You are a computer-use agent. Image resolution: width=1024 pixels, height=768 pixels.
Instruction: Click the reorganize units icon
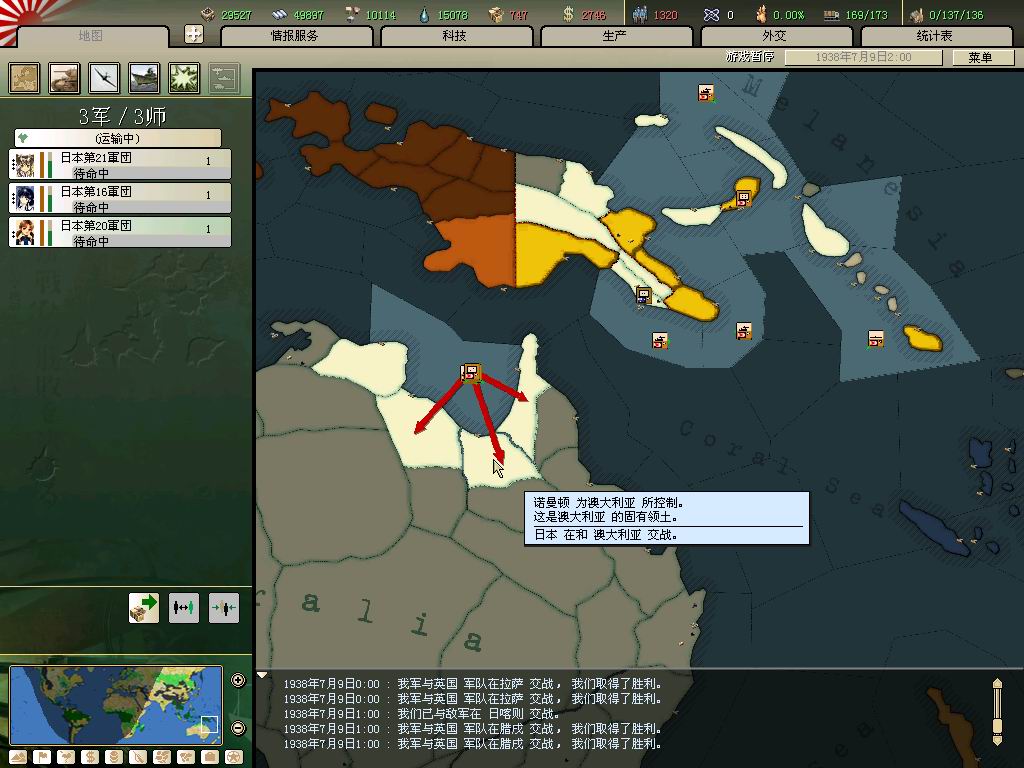pyautogui.click(x=184, y=607)
